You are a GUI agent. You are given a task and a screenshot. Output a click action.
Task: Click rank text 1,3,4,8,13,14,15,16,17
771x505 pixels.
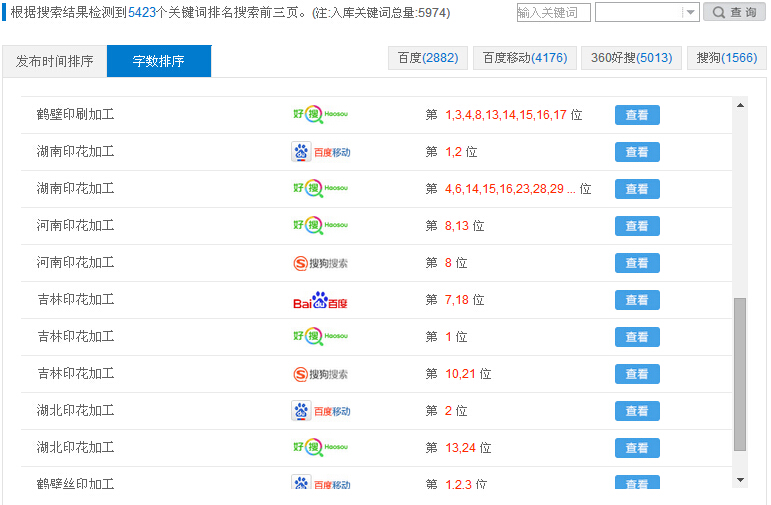click(x=506, y=115)
